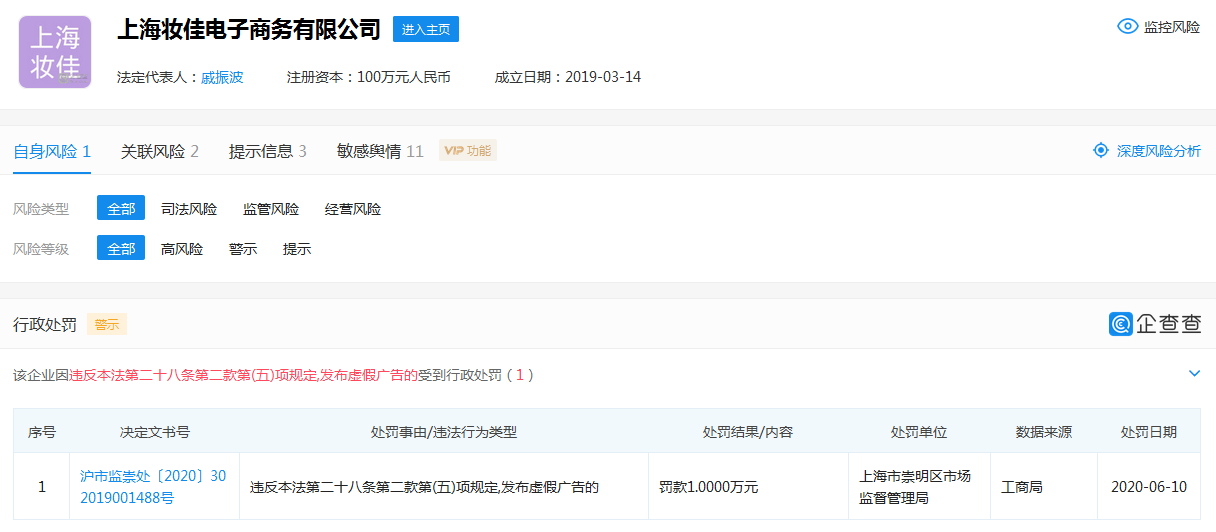Click the 工商局 data source cell
Viewport: 1216px width, 532px height.
1044,487
